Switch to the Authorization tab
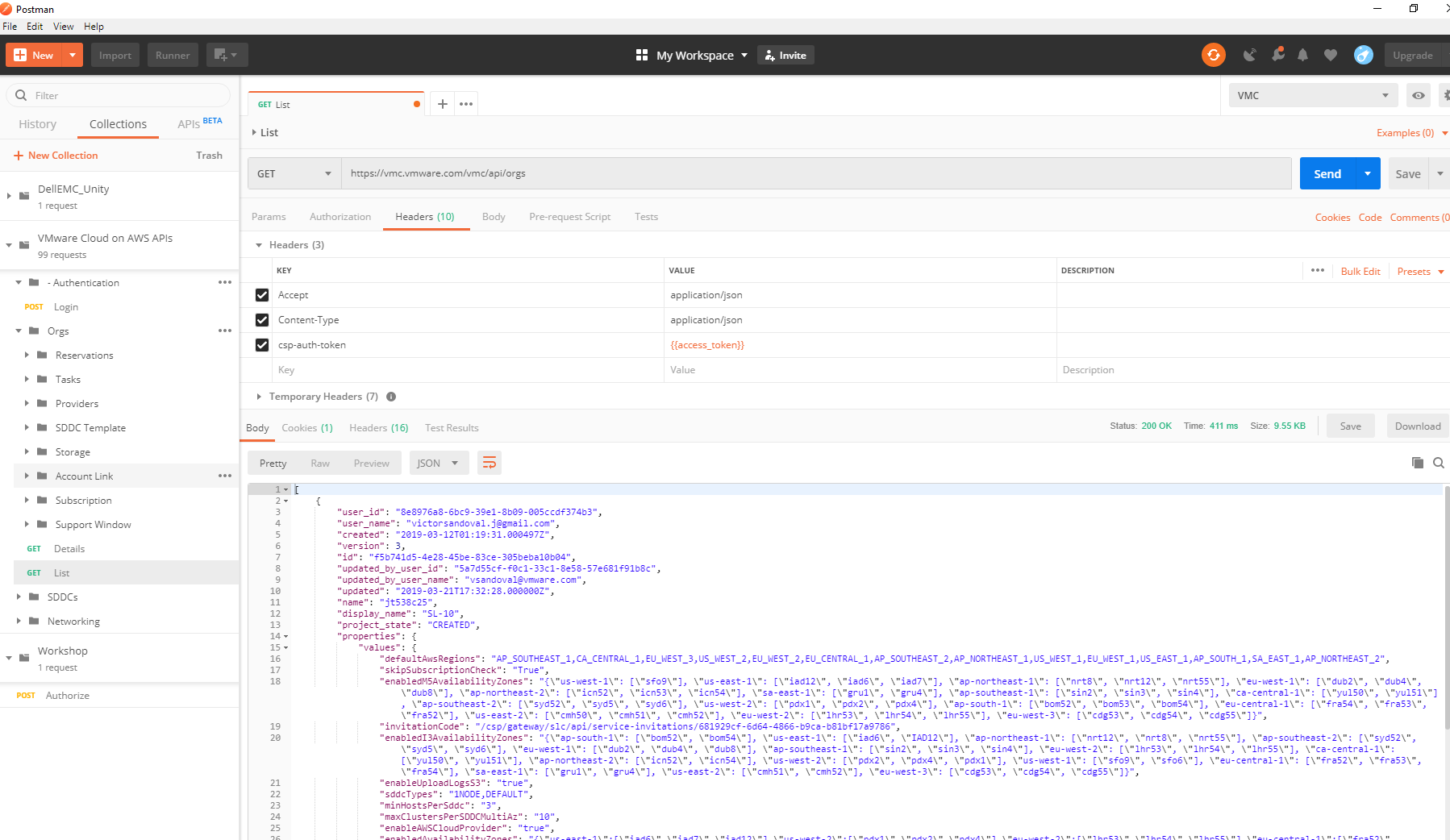The image size is (1450, 840). [340, 217]
